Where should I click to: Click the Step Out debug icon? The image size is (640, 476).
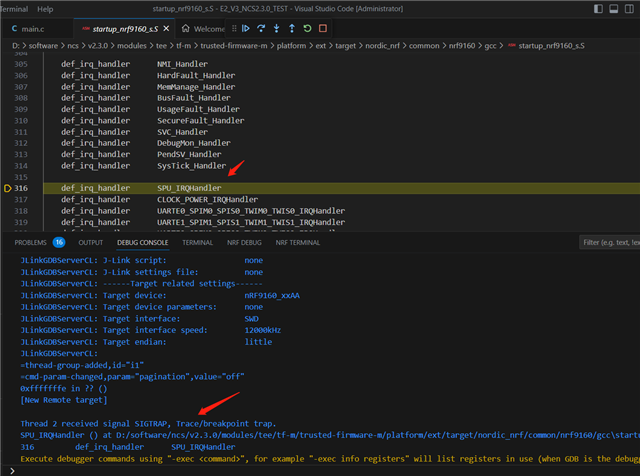tap(292, 28)
